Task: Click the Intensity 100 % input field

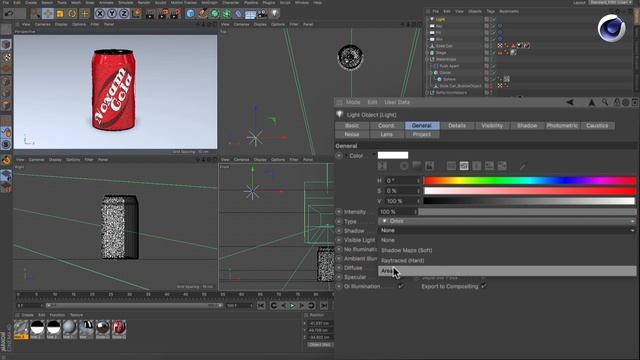Action: pos(398,212)
